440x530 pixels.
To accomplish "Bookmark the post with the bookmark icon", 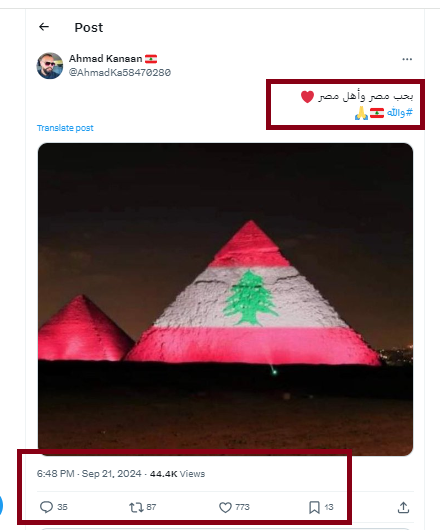I will coord(314,507).
